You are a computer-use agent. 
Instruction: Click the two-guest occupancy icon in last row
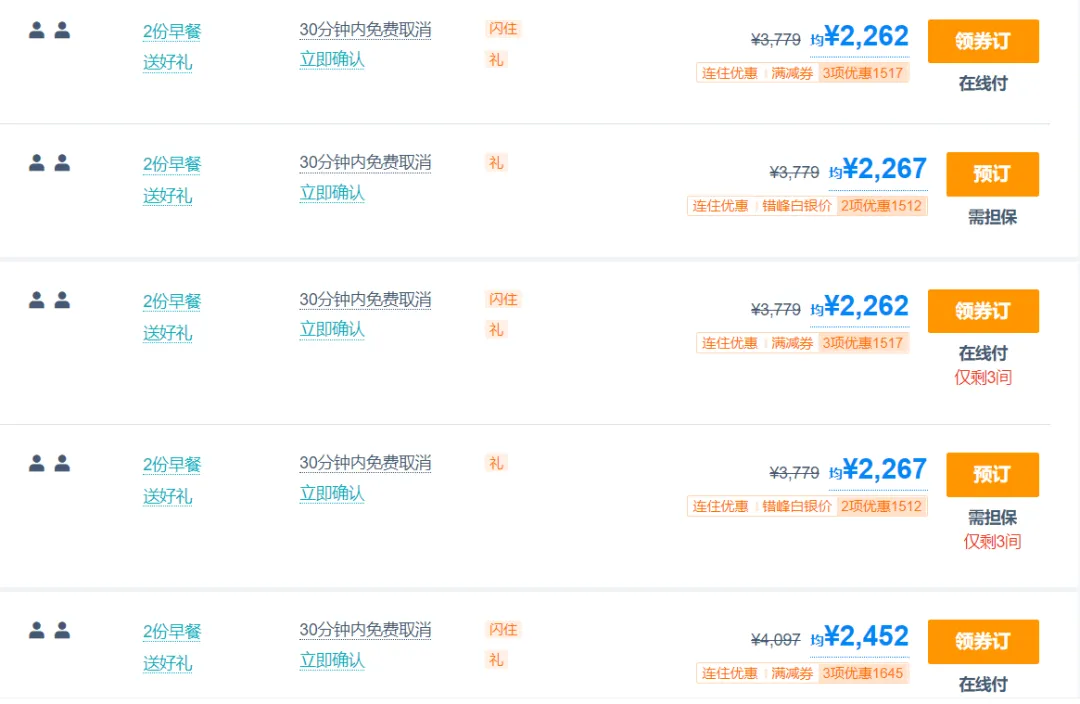pyautogui.click(x=50, y=630)
